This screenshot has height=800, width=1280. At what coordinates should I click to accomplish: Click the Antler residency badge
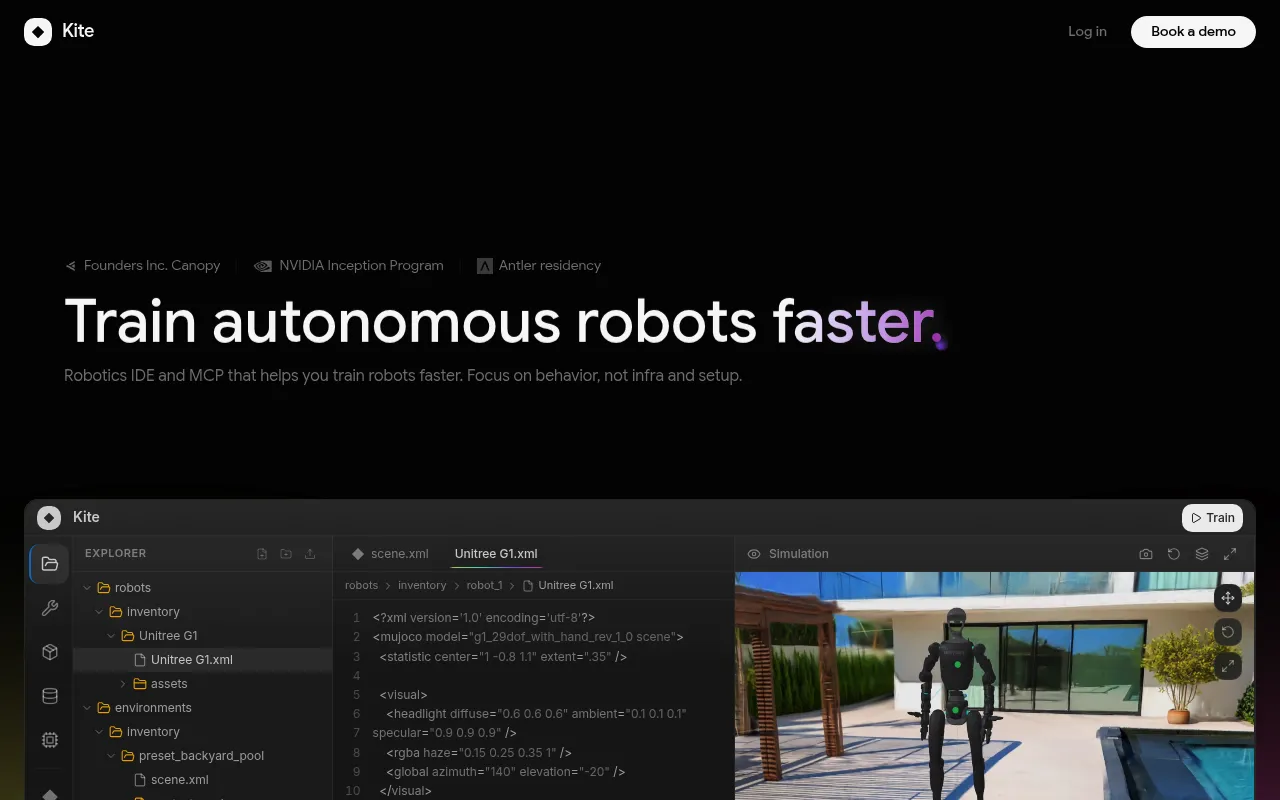pos(539,265)
